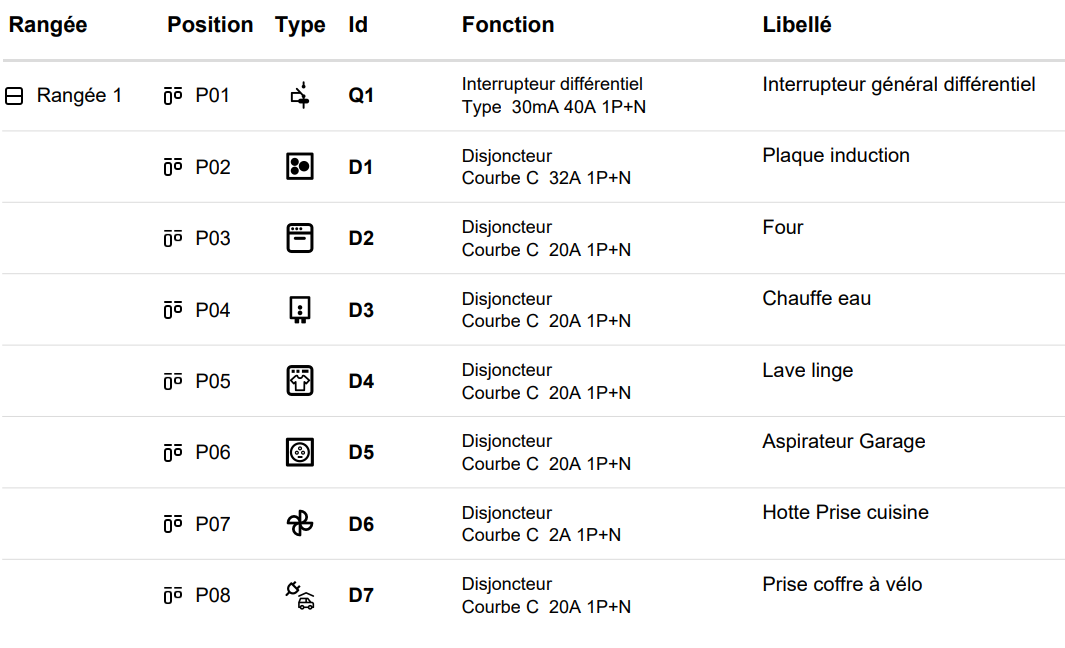
Task: Click the EV charging icon for D7
Action: coord(300,596)
